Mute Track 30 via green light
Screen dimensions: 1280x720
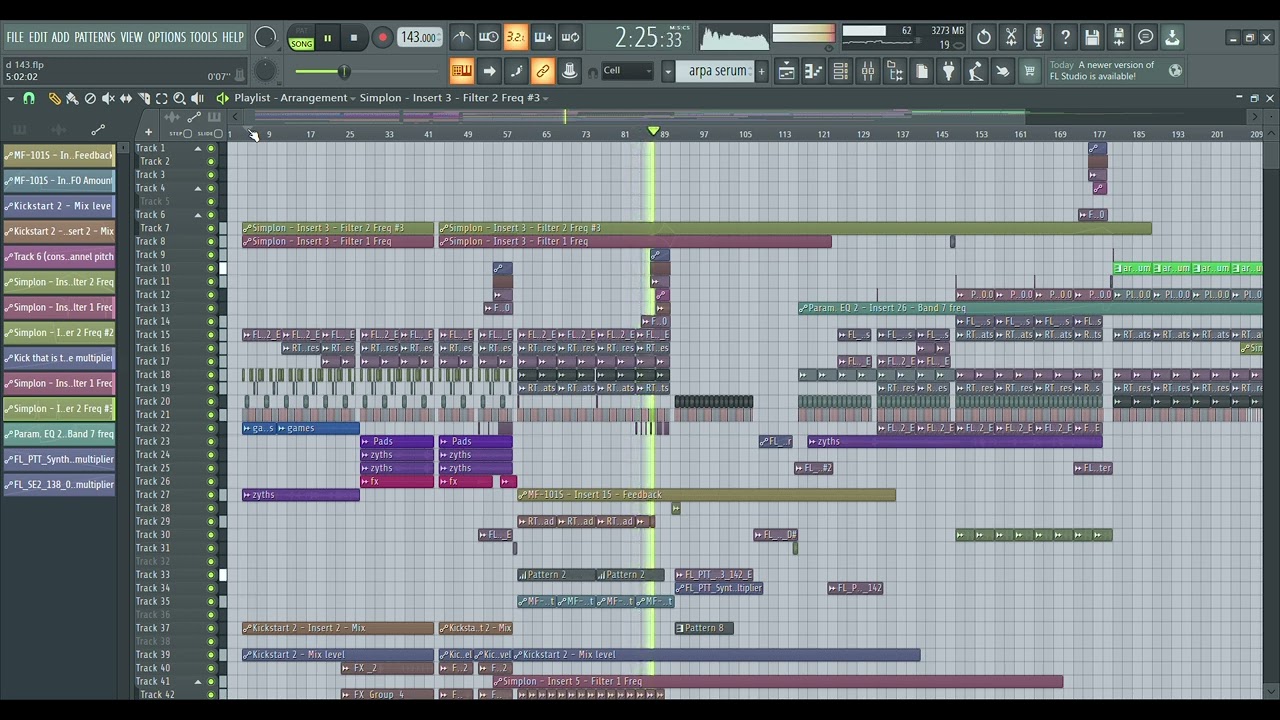click(211, 535)
